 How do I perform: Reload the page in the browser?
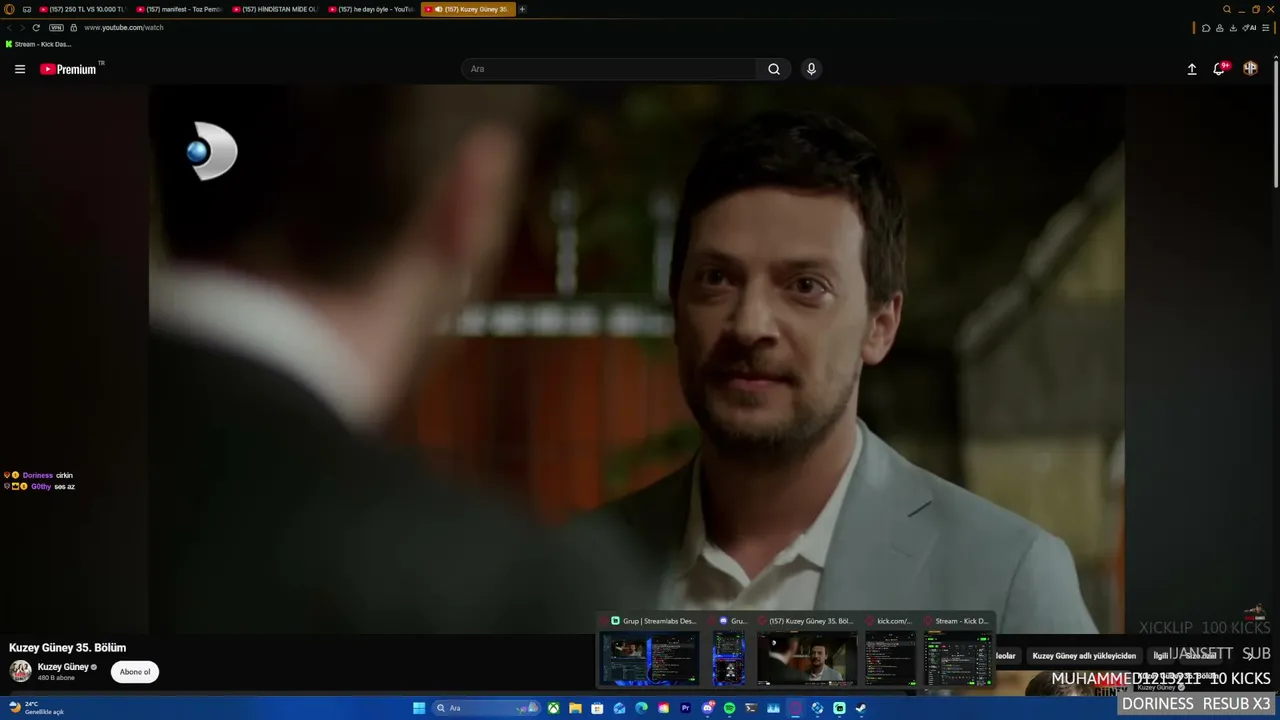pos(36,28)
